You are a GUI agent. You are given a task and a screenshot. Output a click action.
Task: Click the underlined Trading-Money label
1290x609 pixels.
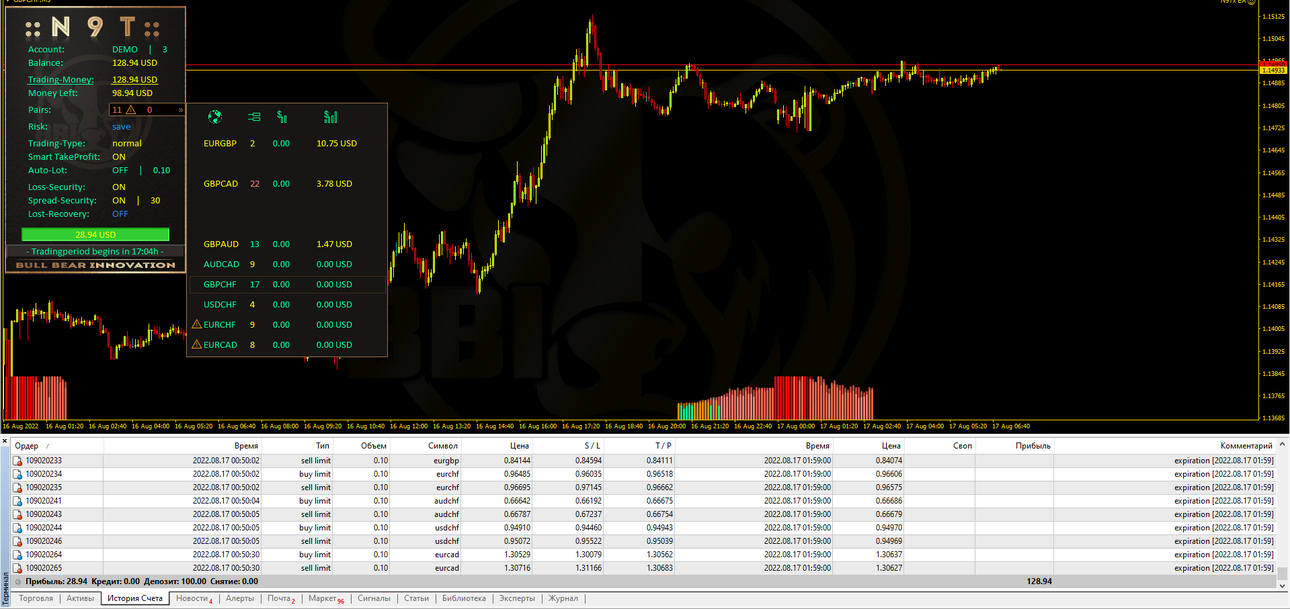pyautogui.click(x=61, y=79)
